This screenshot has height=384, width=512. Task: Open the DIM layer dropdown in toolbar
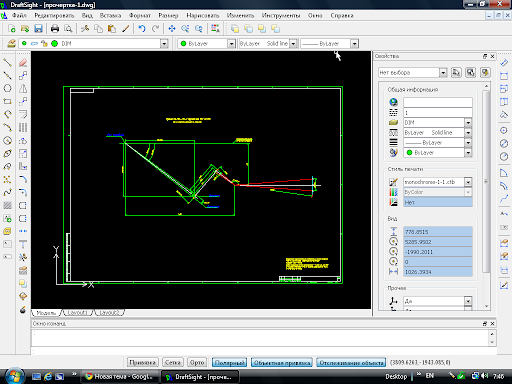164,44
